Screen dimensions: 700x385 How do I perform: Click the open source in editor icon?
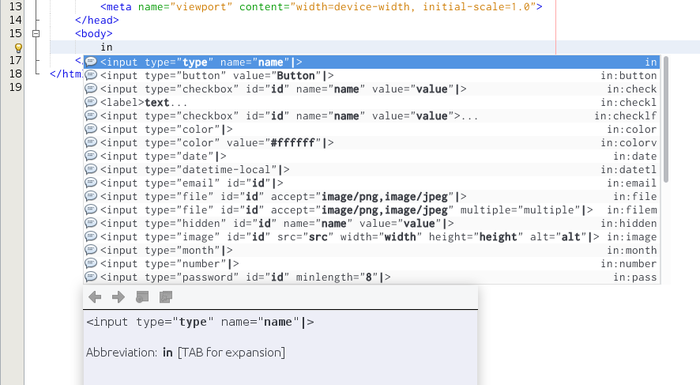click(166, 297)
